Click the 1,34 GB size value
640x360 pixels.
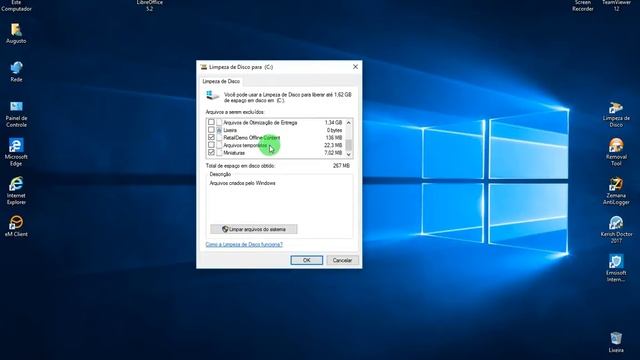pyautogui.click(x=333, y=122)
